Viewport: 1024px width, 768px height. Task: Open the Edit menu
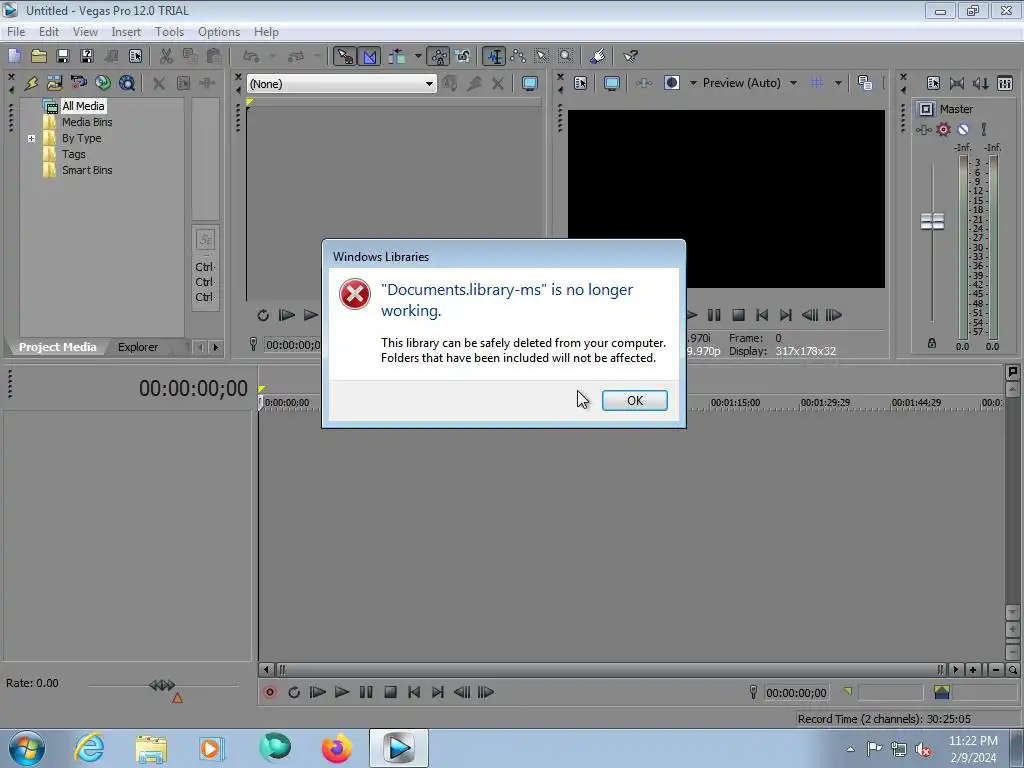tap(49, 32)
